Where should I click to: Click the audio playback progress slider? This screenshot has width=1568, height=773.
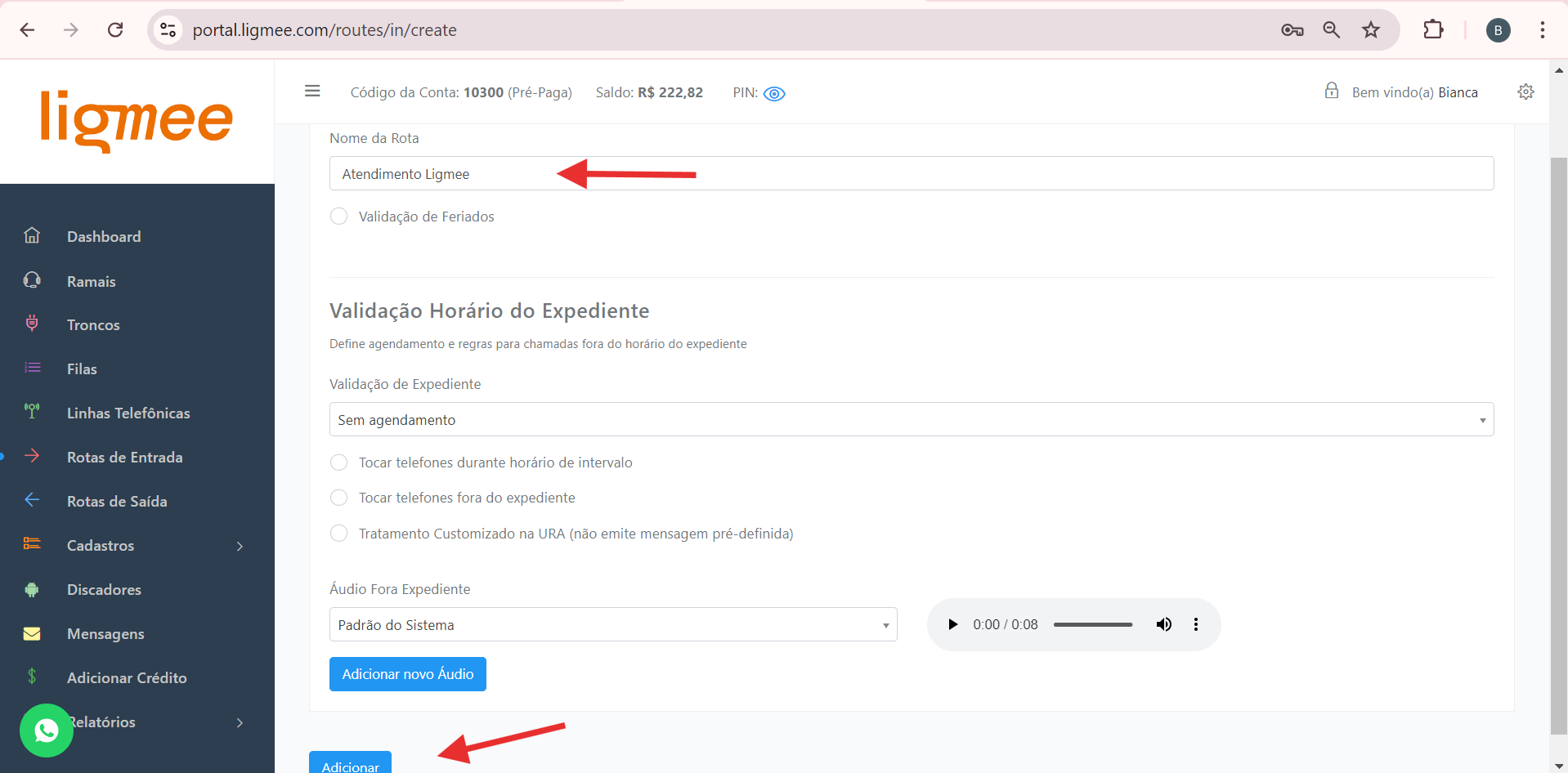1093,624
